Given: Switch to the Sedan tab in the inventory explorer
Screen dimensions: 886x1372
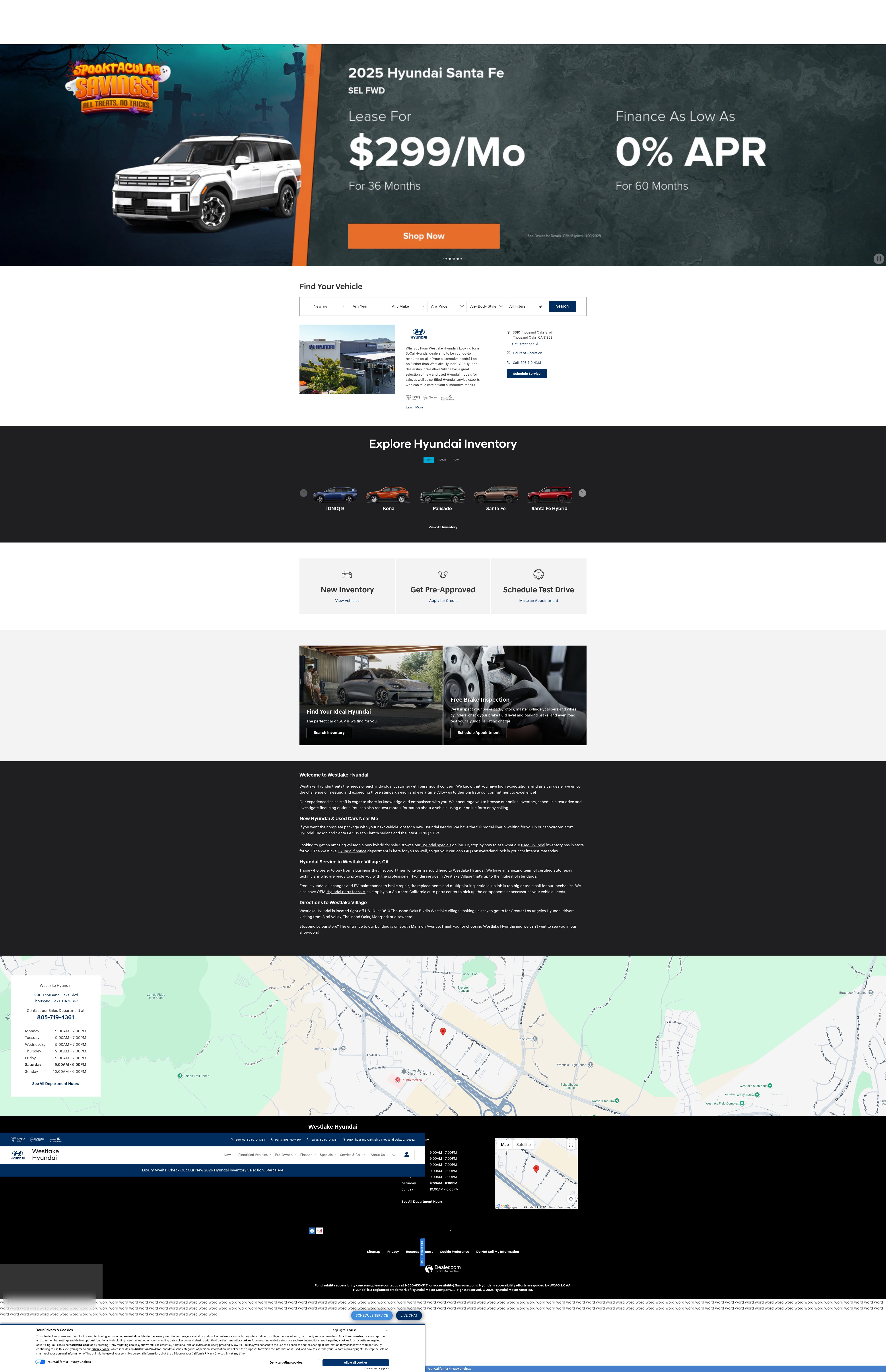Looking at the screenshot, I should pyautogui.click(x=442, y=460).
